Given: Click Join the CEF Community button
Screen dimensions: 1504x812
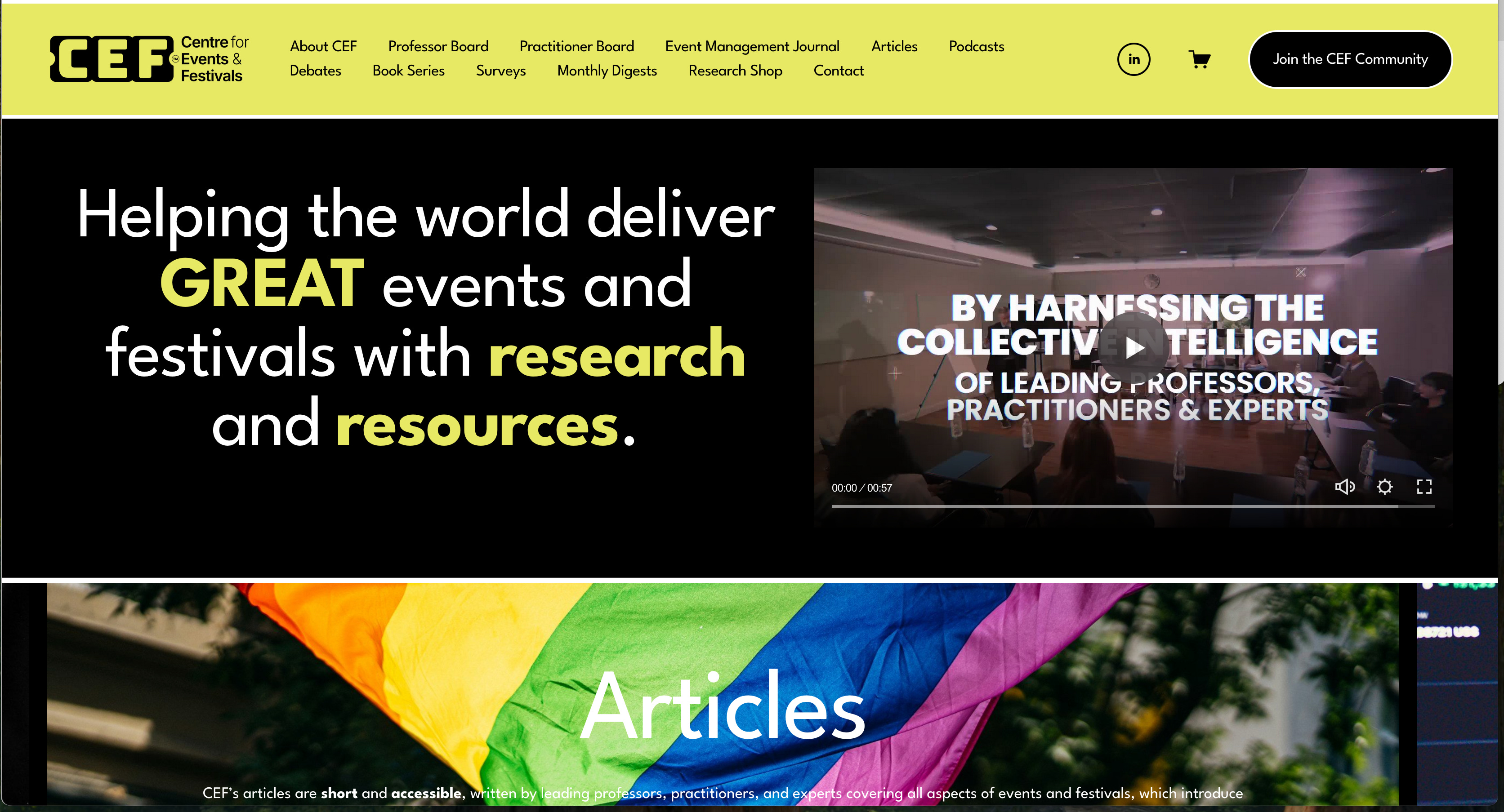Looking at the screenshot, I should coord(1350,59).
